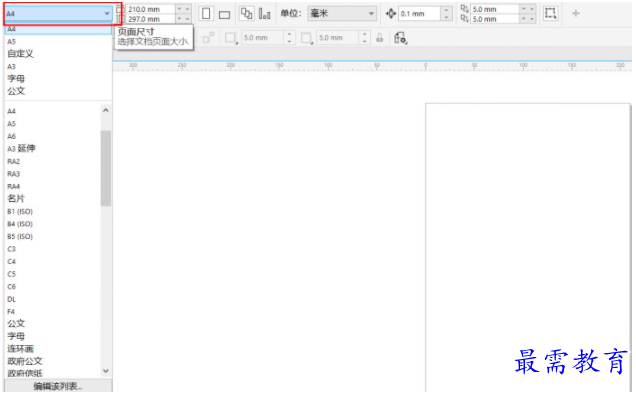Click the lock icon in second toolbar row

coord(379,38)
